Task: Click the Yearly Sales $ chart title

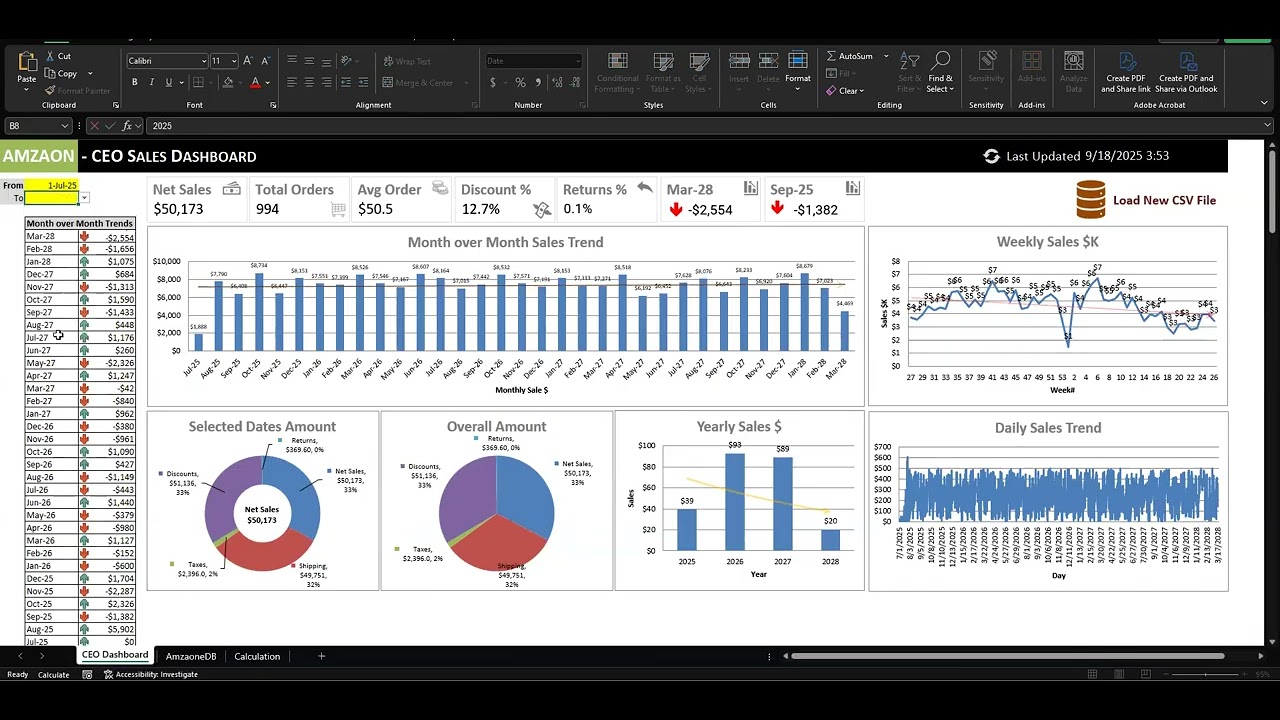Action: tap(739, 427)
